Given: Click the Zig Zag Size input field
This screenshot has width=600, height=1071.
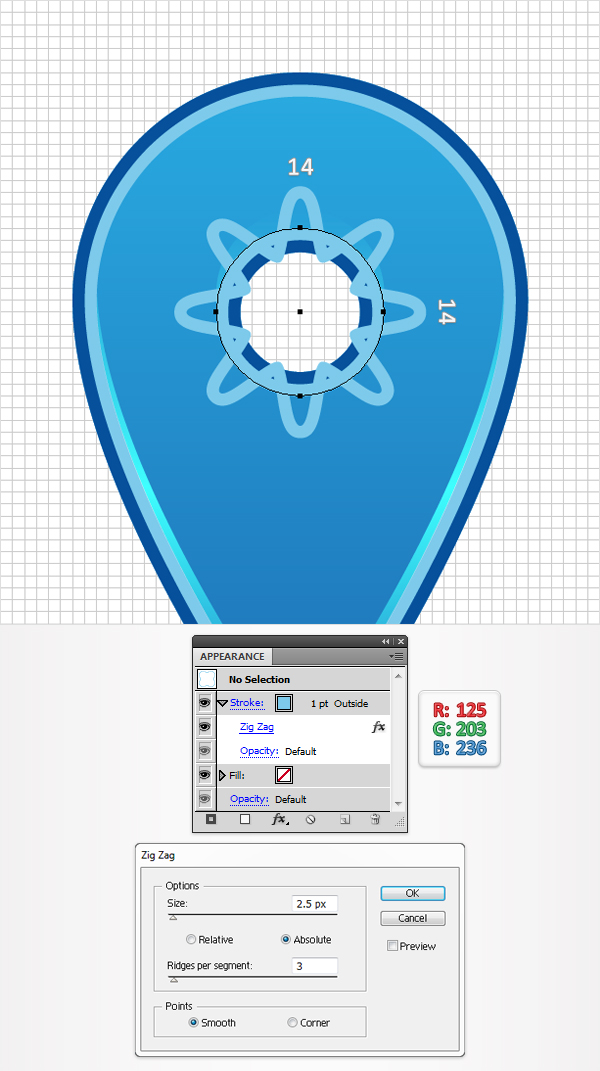Looking at the screenshot, I should 314,904.
